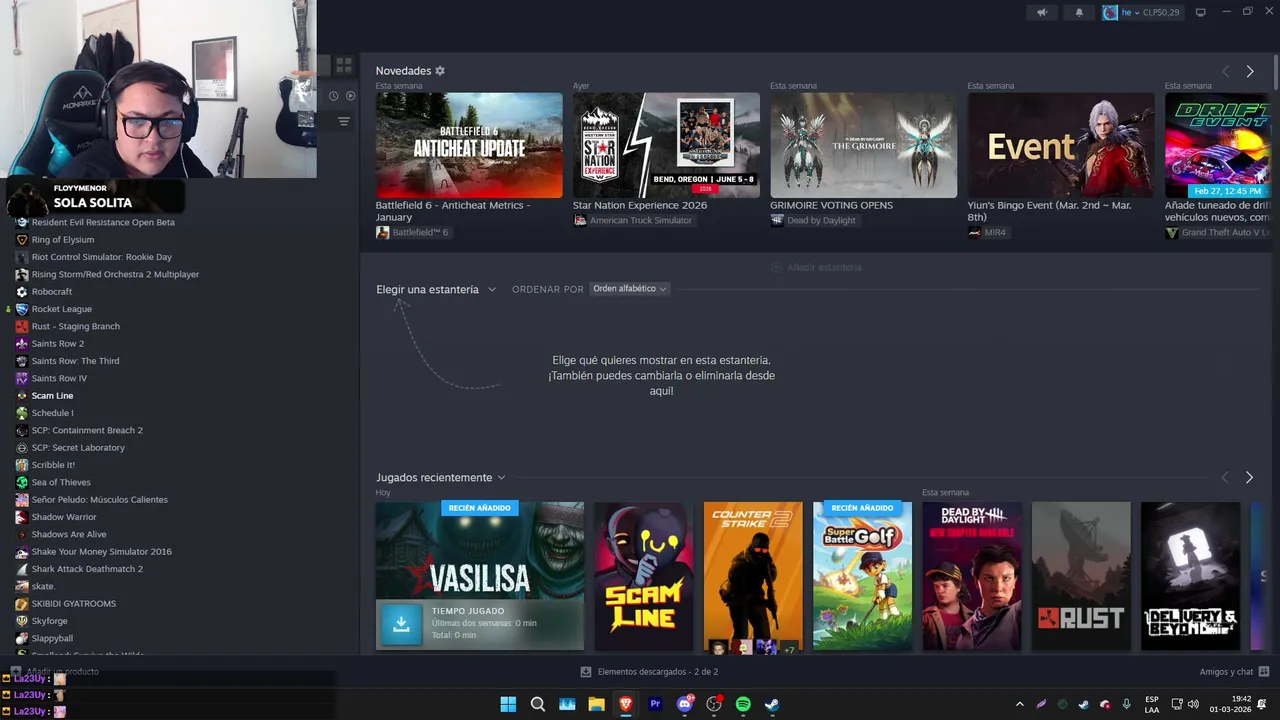Select 'Shadow Warrior' in library list
Image resolution: width=1280 pixels, height=720 pixels.
click(64, 517)
